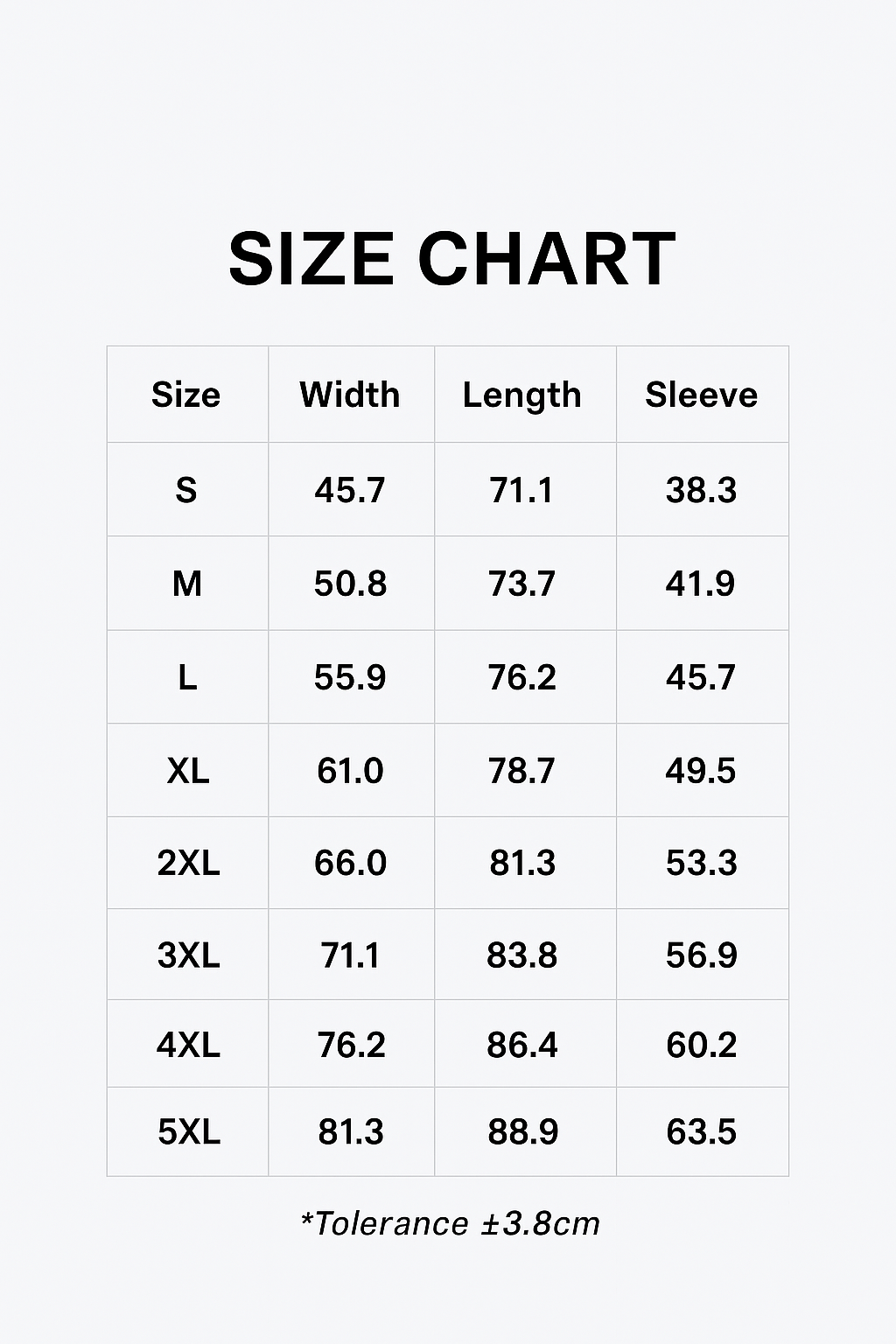Click the 4XL size row label
This screenshot has height=1344, width=896.
[x=188, y=1045]
